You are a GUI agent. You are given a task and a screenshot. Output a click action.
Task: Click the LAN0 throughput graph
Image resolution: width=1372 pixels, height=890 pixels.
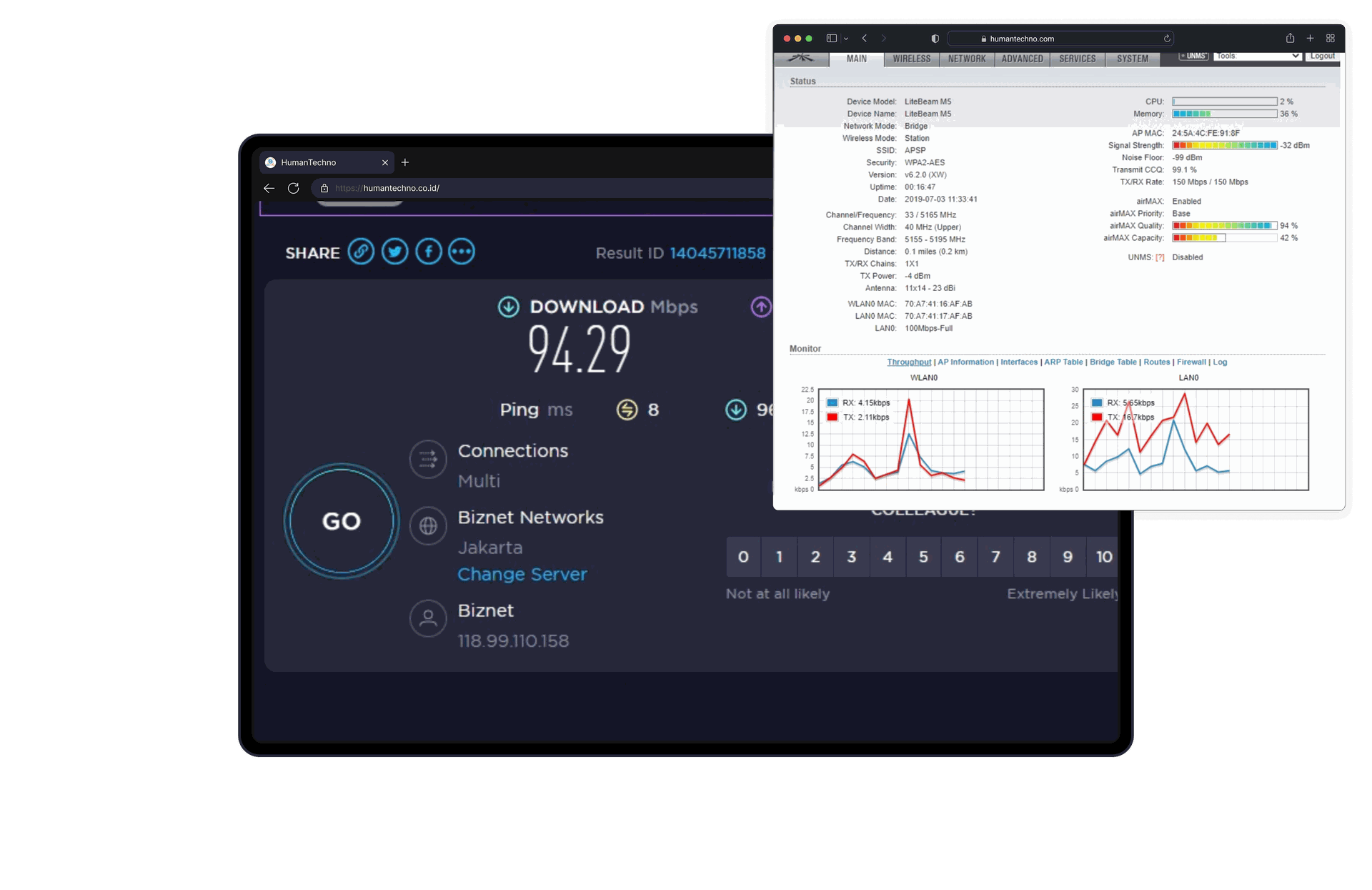click(1195, 440)
